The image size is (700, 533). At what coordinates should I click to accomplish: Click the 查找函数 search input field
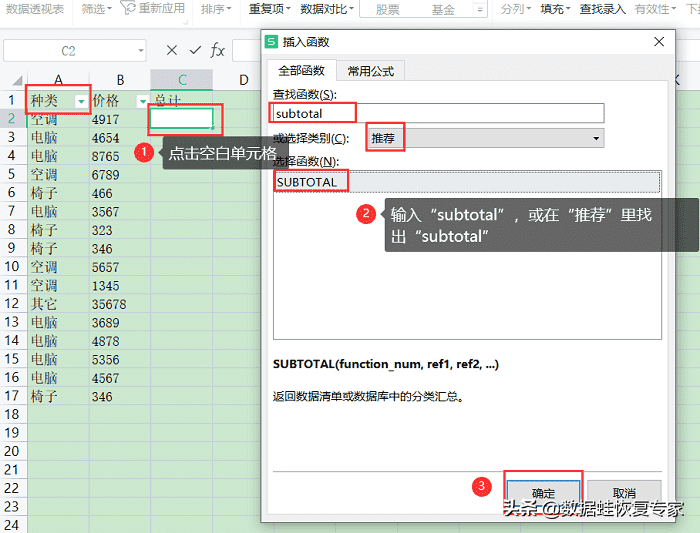click(438, 113)
